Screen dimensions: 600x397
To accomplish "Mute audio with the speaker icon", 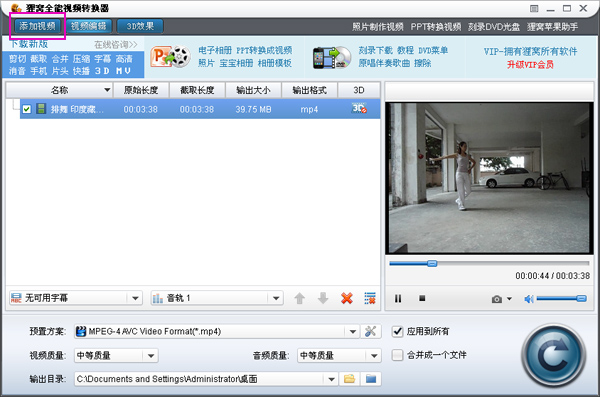I will (529, 299).
